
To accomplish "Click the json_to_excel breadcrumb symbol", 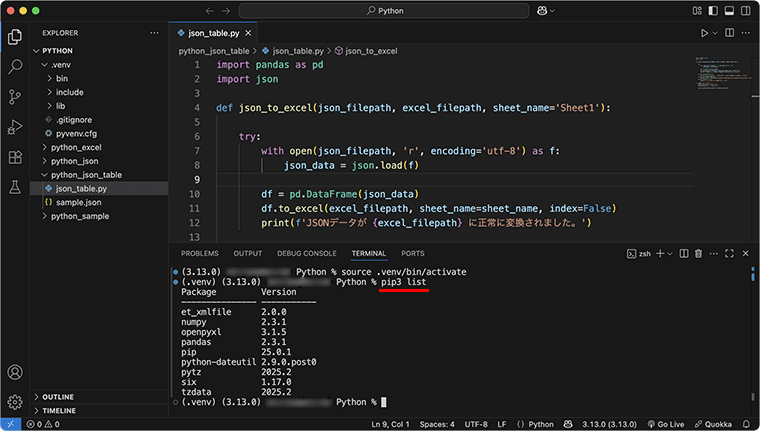I will click(x=366, y=51).
